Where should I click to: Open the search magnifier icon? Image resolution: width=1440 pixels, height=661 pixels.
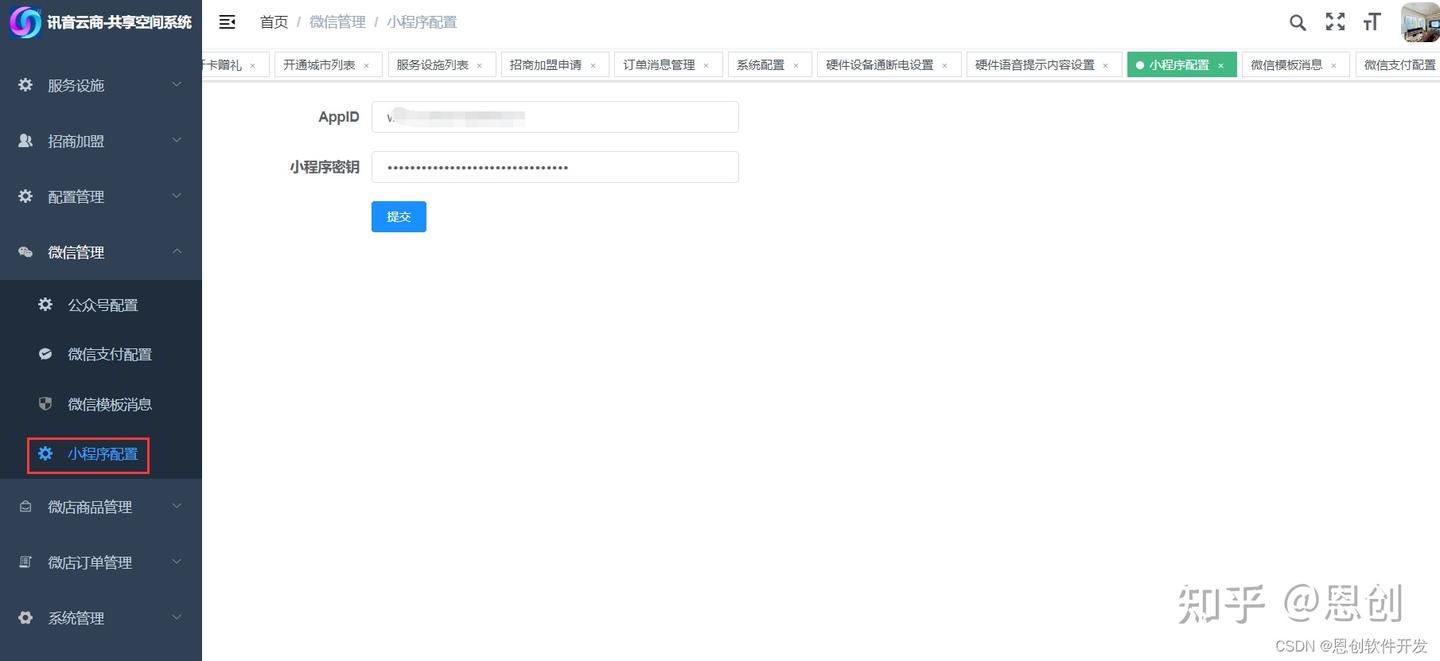(1297, 22)
